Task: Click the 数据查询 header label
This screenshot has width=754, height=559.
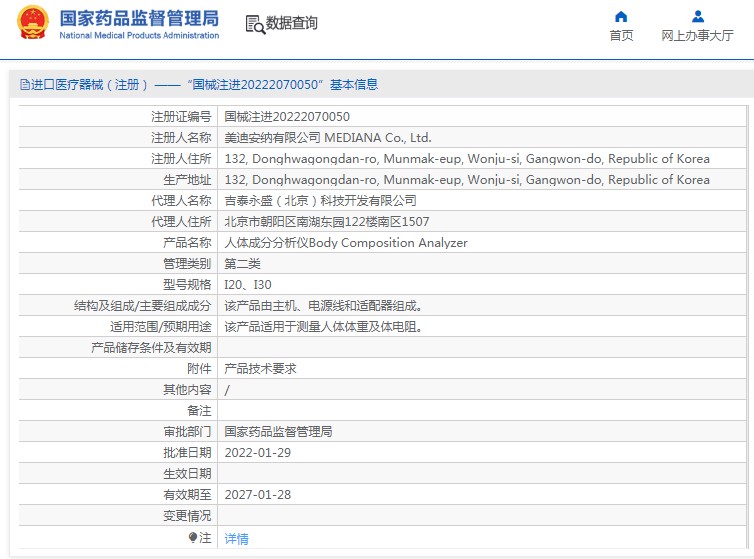Action: pyautogui.click(x=291, y=23)
